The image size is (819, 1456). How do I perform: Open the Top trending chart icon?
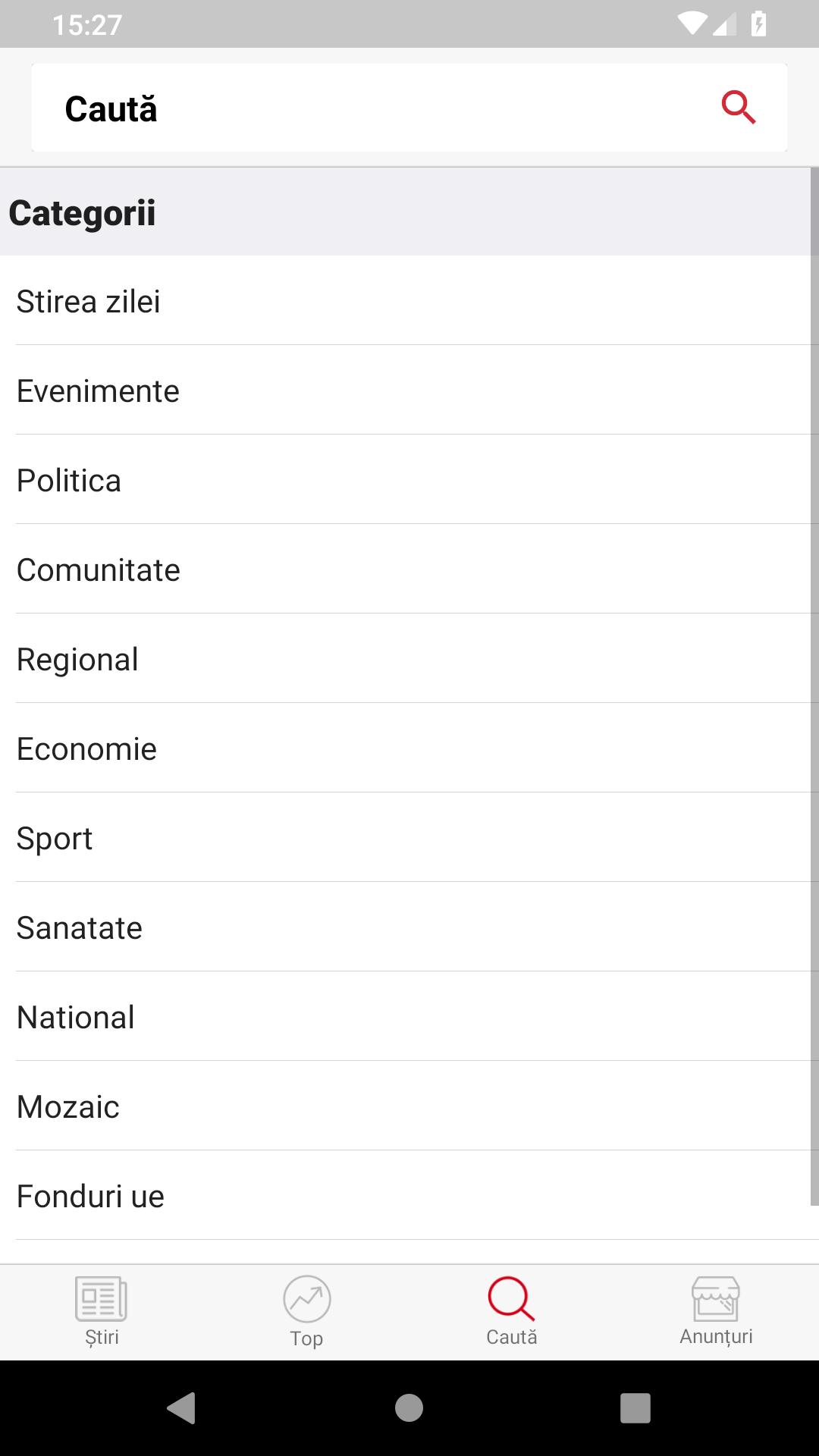coord(306,1299)
